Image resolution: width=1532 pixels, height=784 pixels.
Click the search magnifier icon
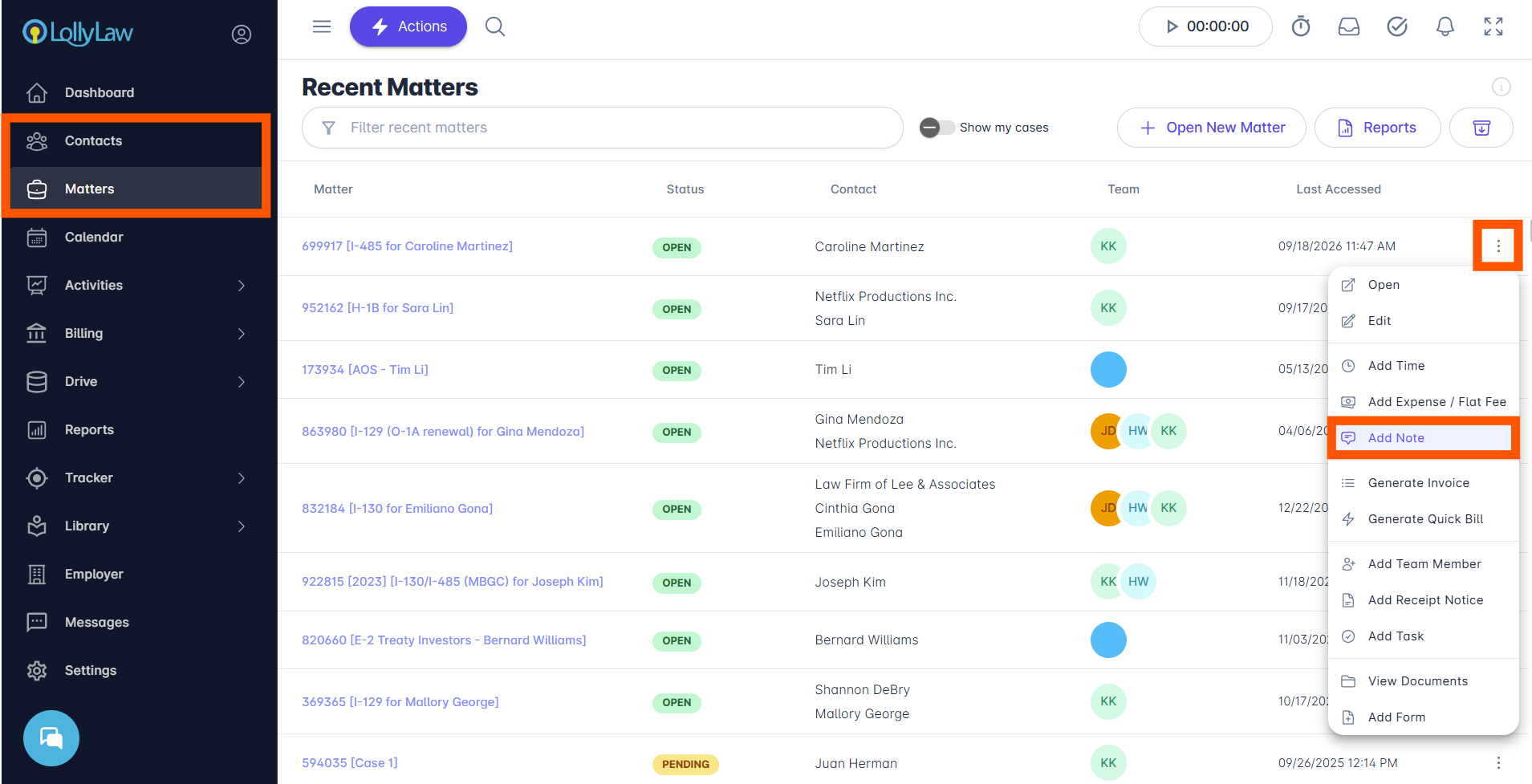pyautogui.click(x=495, y=26)
